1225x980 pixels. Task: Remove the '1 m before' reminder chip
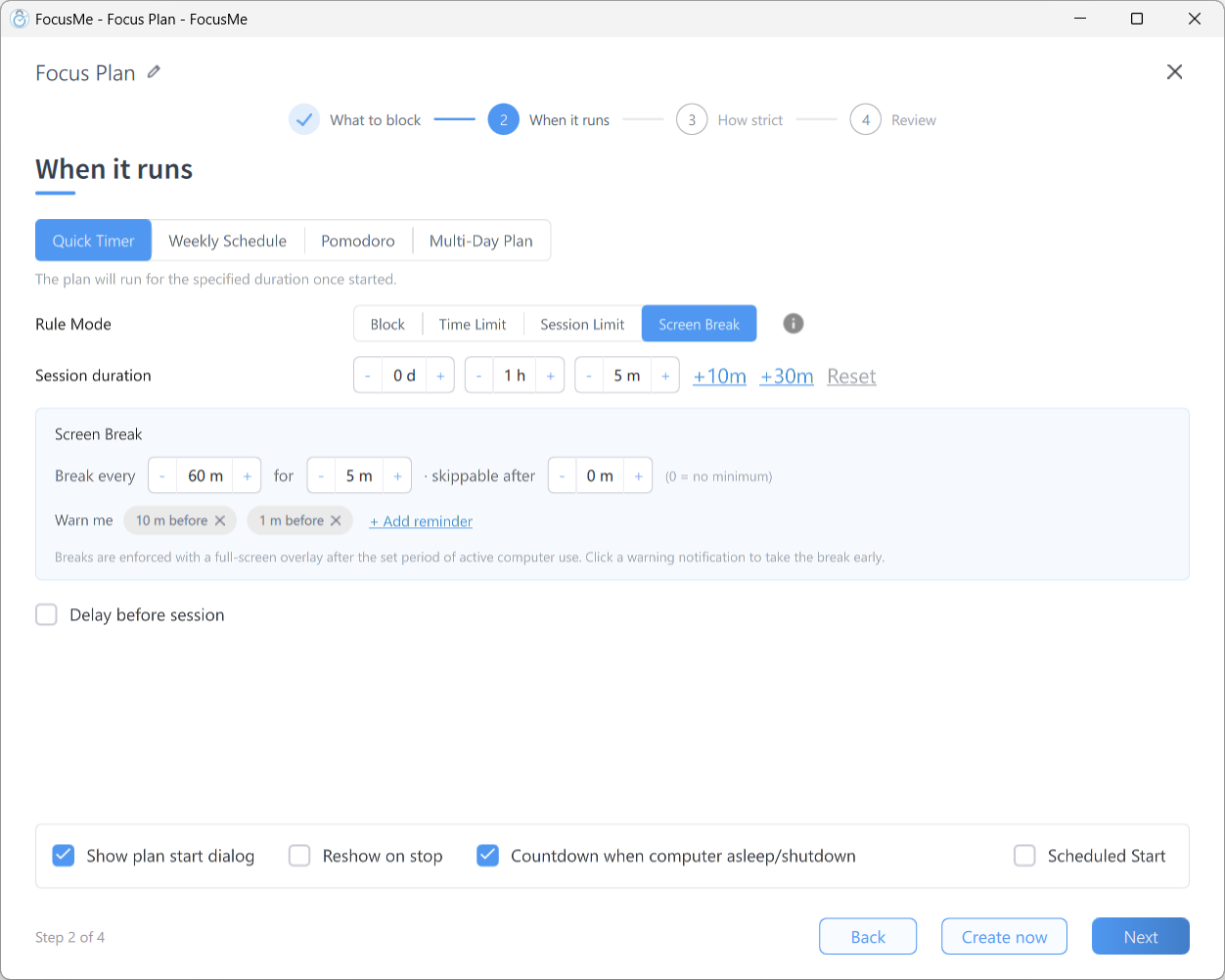click(x=336, y=520)
